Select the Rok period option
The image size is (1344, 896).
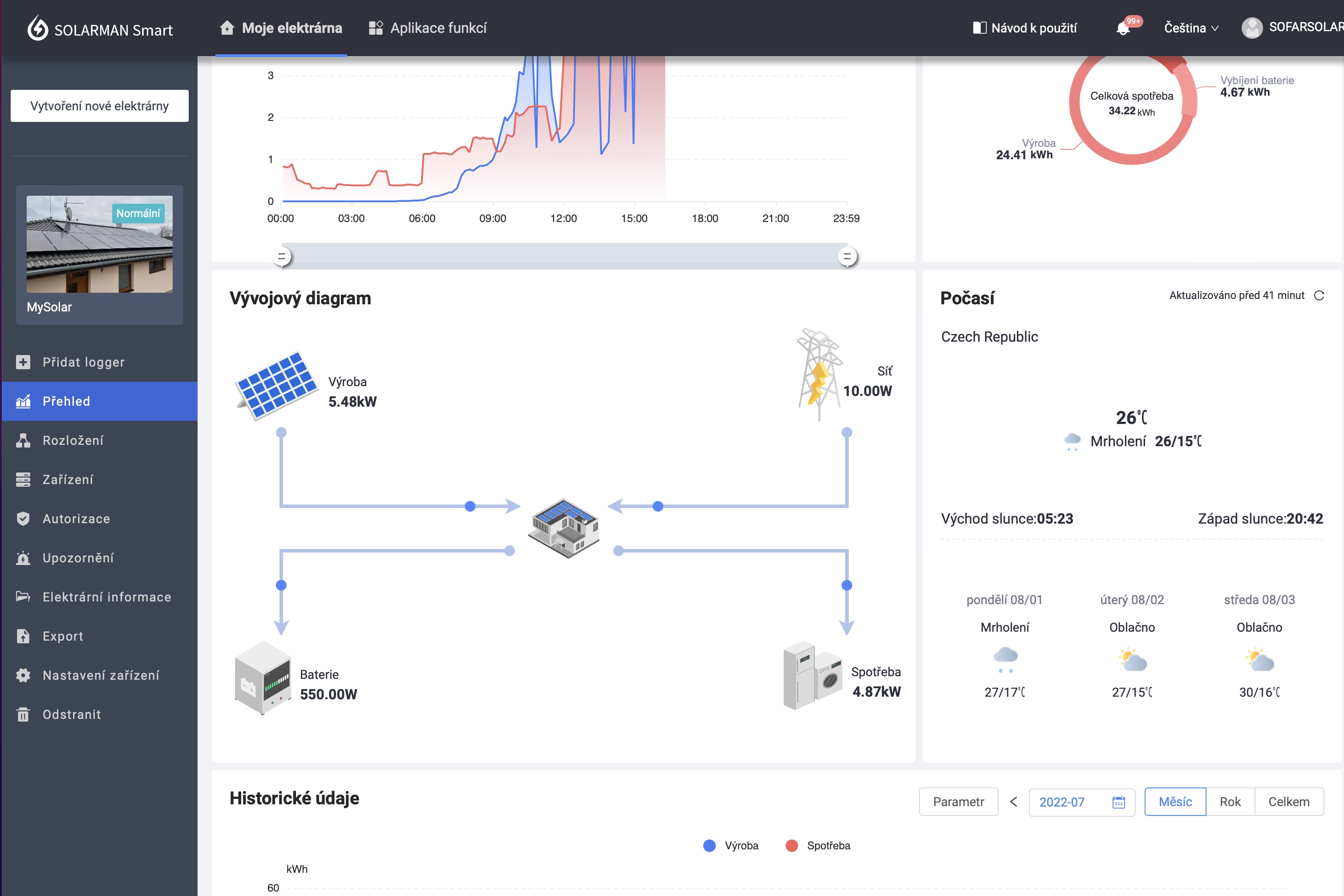coord(1230,802)
